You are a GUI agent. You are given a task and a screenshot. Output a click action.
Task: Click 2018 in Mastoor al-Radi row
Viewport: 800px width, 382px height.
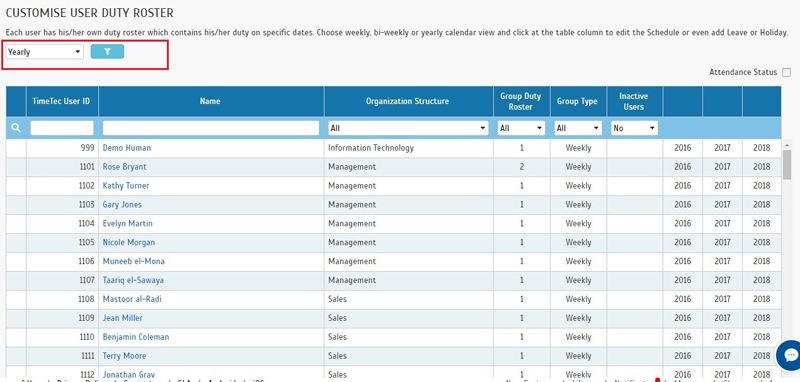[762, 299]
